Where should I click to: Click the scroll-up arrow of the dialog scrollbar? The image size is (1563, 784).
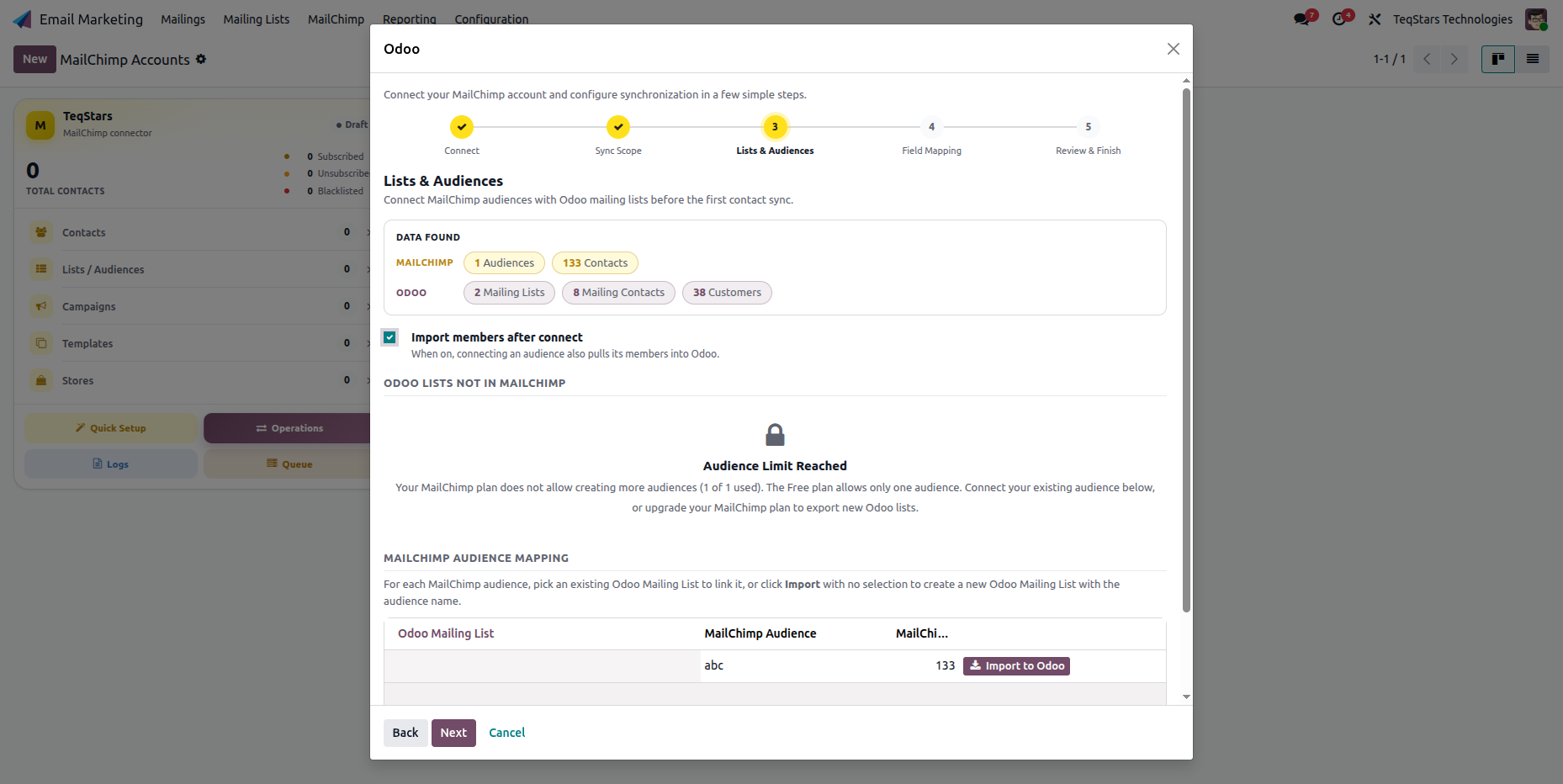point(1186,81)
